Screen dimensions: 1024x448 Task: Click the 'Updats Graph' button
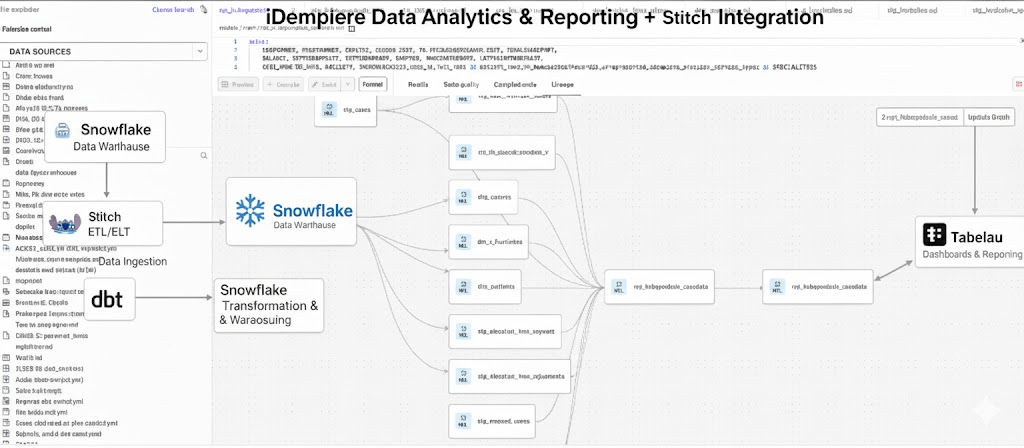[x=989, y=116]
